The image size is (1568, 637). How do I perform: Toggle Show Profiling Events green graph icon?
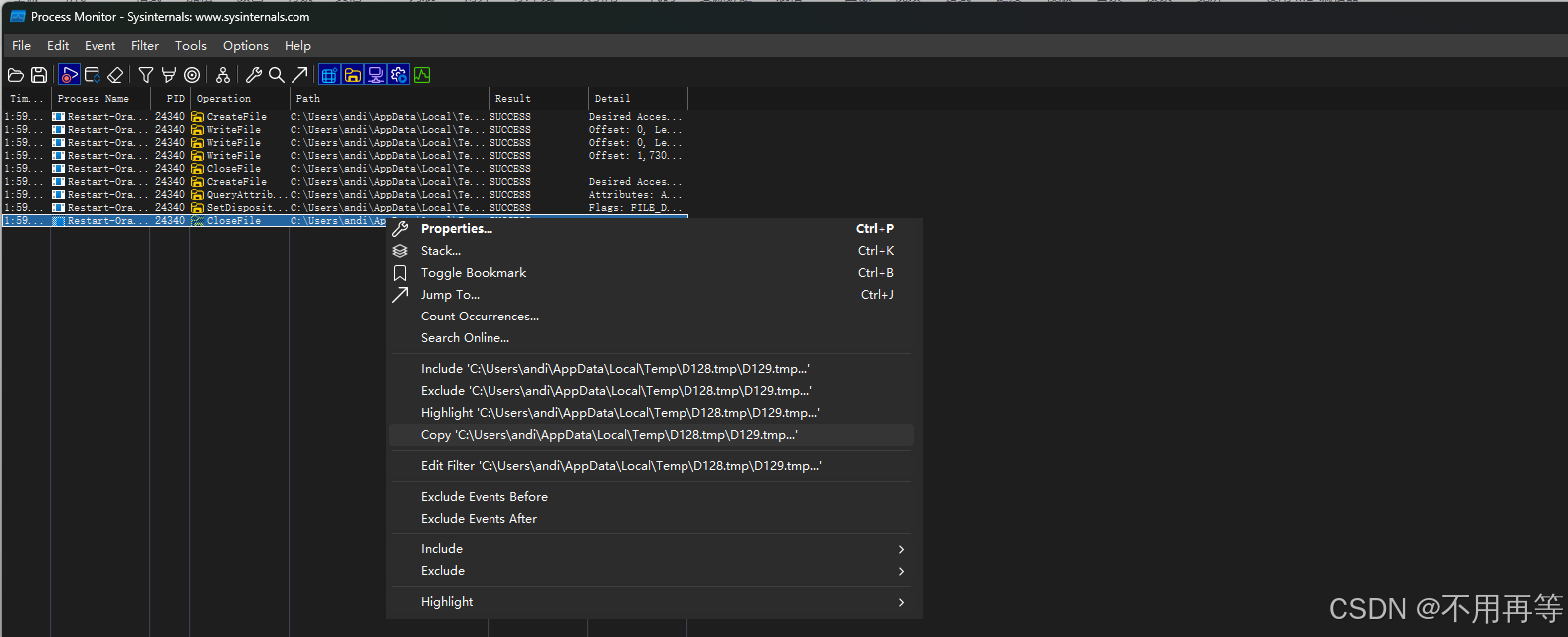click(x=422, y=75)
